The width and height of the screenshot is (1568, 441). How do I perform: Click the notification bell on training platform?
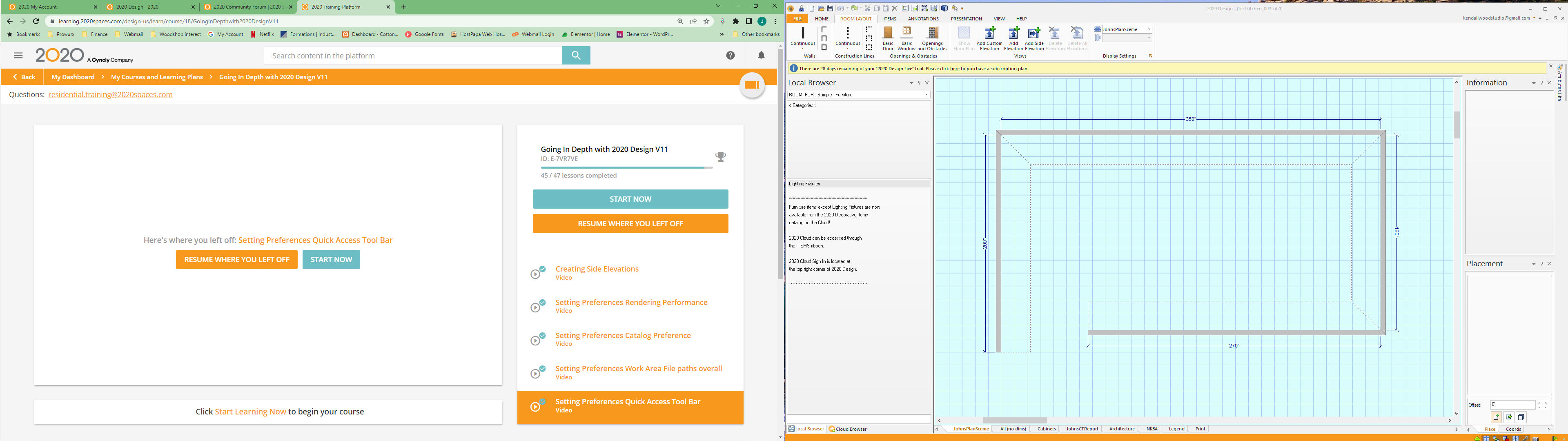[x=761, y=56]
